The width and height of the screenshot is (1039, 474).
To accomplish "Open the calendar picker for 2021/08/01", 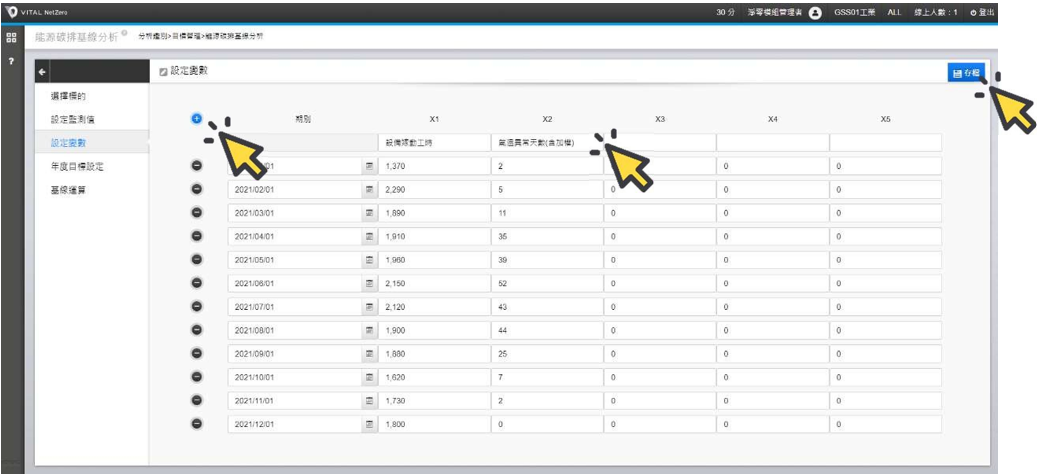I will (368, 330).
